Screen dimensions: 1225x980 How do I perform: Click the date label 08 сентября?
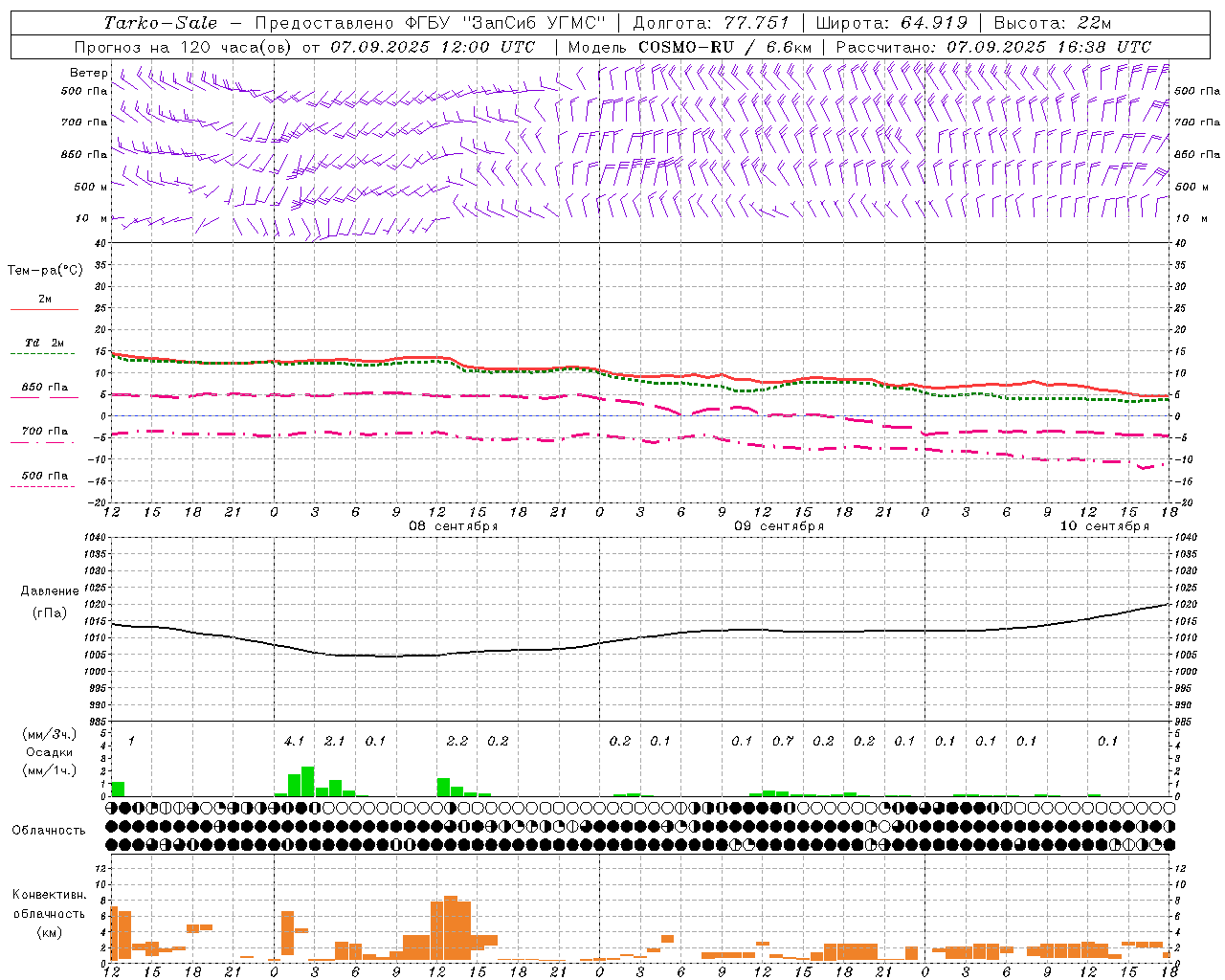(454, 526)
